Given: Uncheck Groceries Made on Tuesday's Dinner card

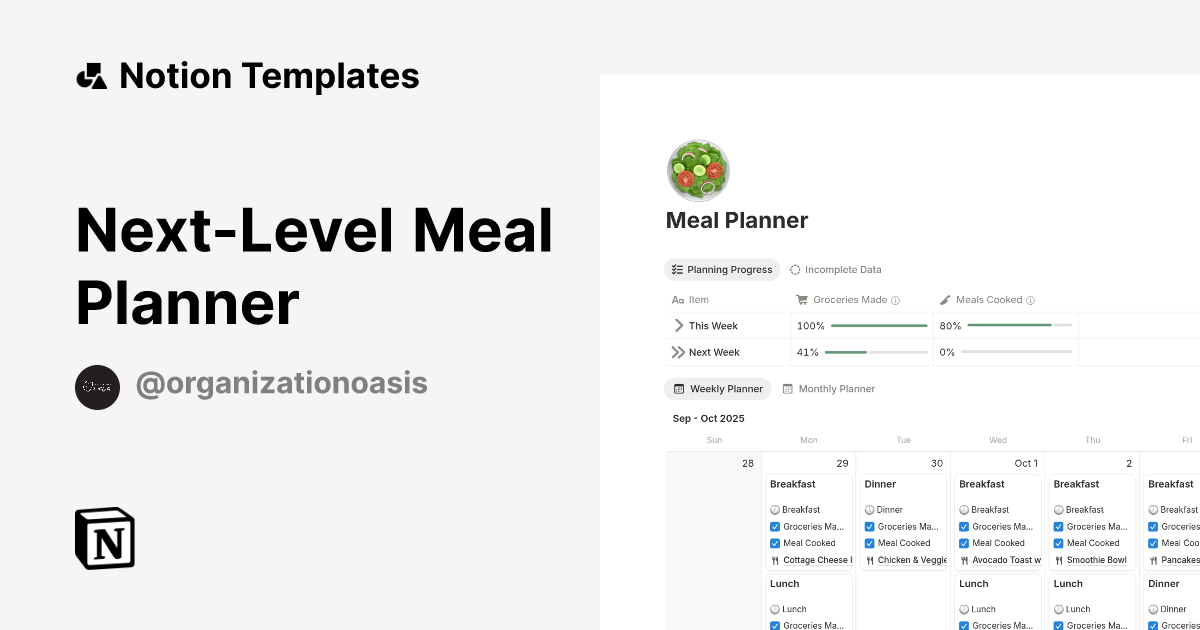Looking at the screenshot, I should 869,526.
